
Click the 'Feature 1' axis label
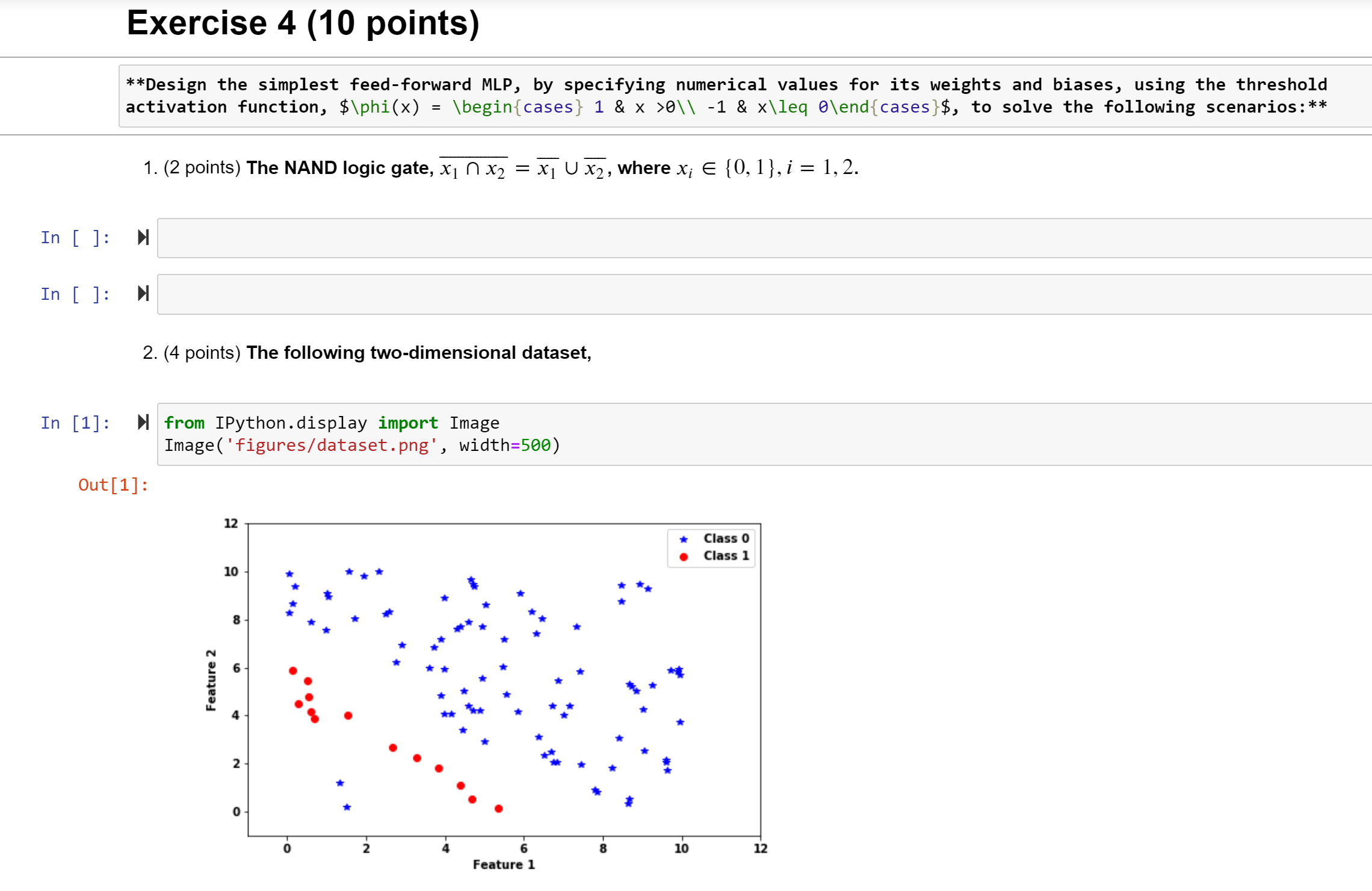504,865
